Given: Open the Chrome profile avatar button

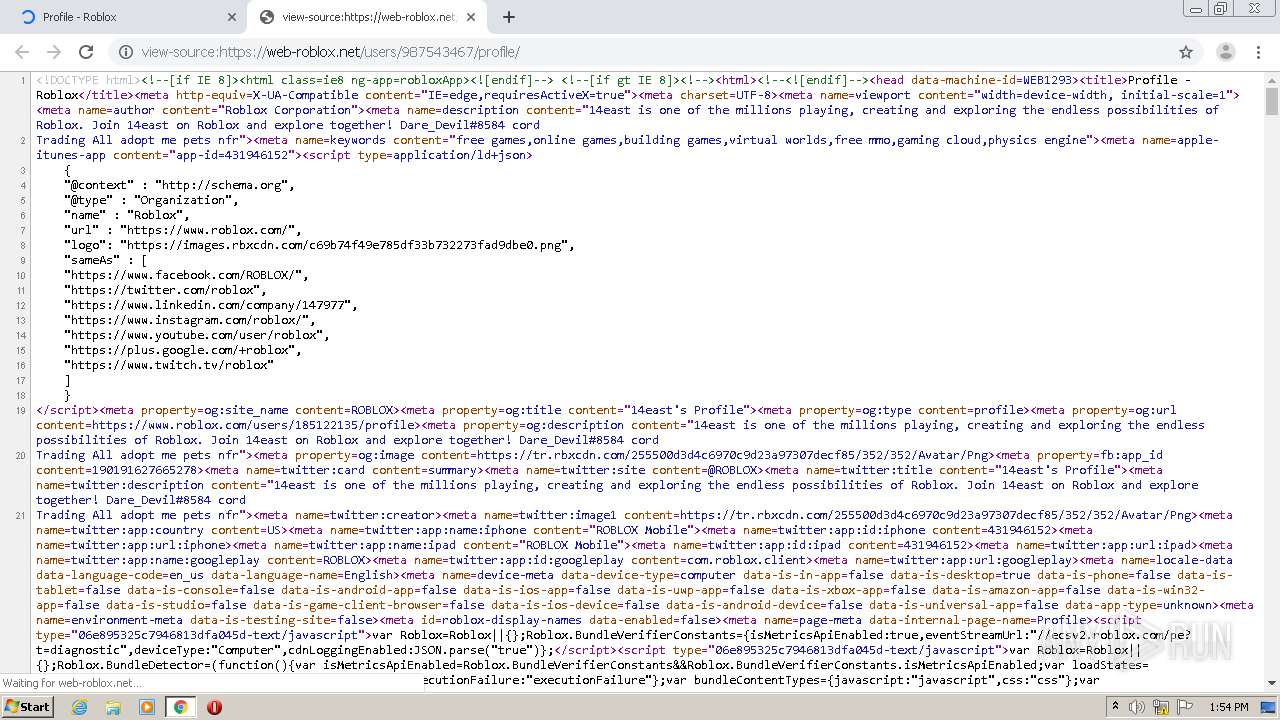Looking at the screenshot, I should tap(1225, 52).
